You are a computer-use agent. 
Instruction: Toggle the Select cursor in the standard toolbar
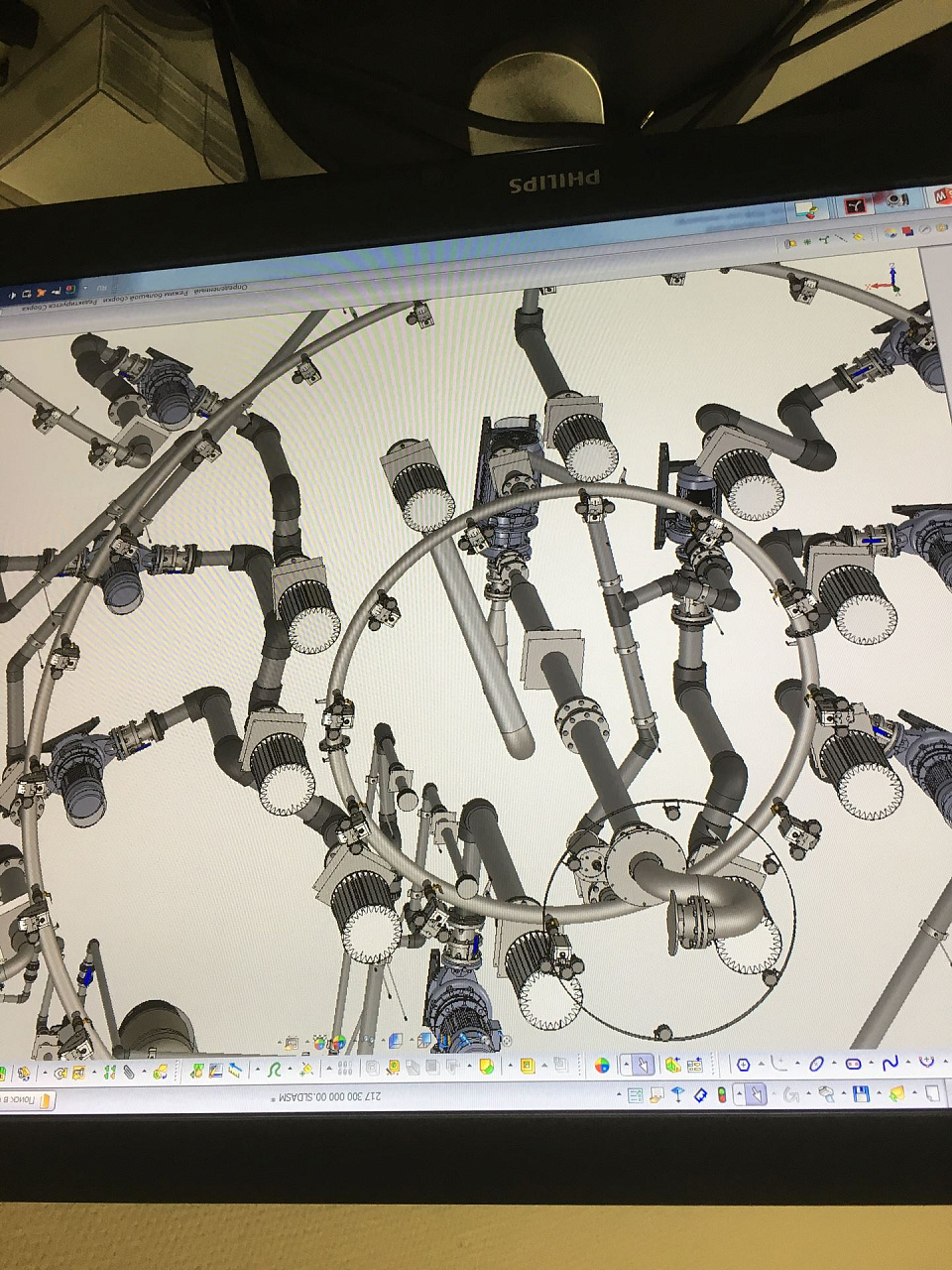pyautogui.click(x=757, y=1094)
